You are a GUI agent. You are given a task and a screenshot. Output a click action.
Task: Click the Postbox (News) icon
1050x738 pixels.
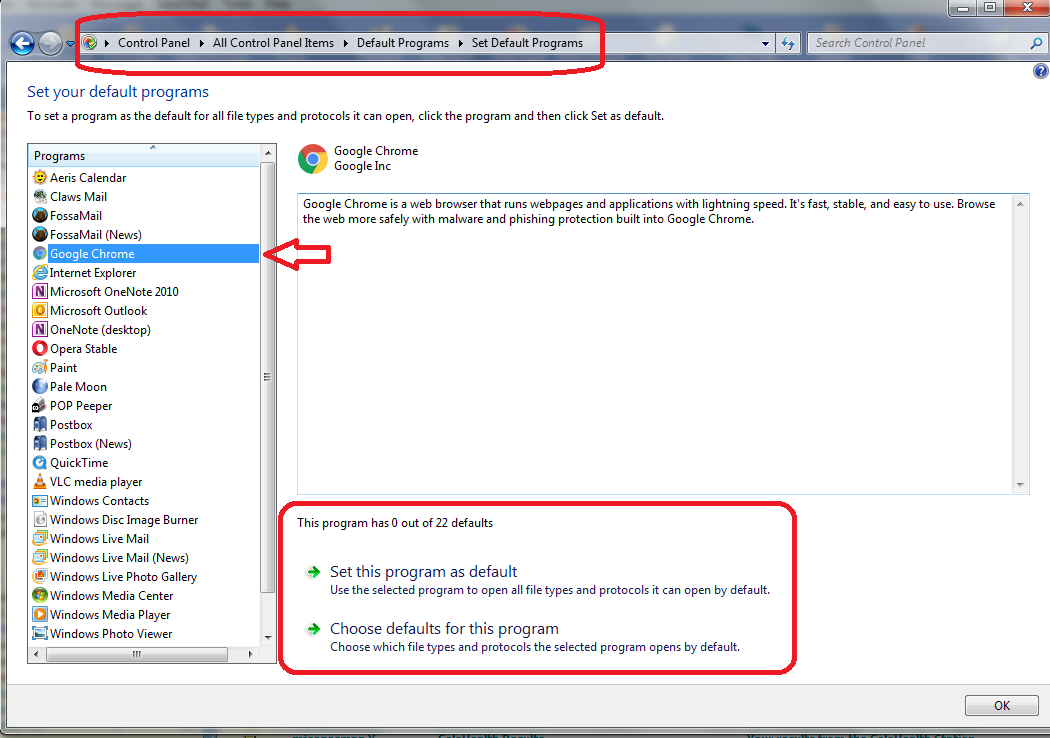(40, 443)
